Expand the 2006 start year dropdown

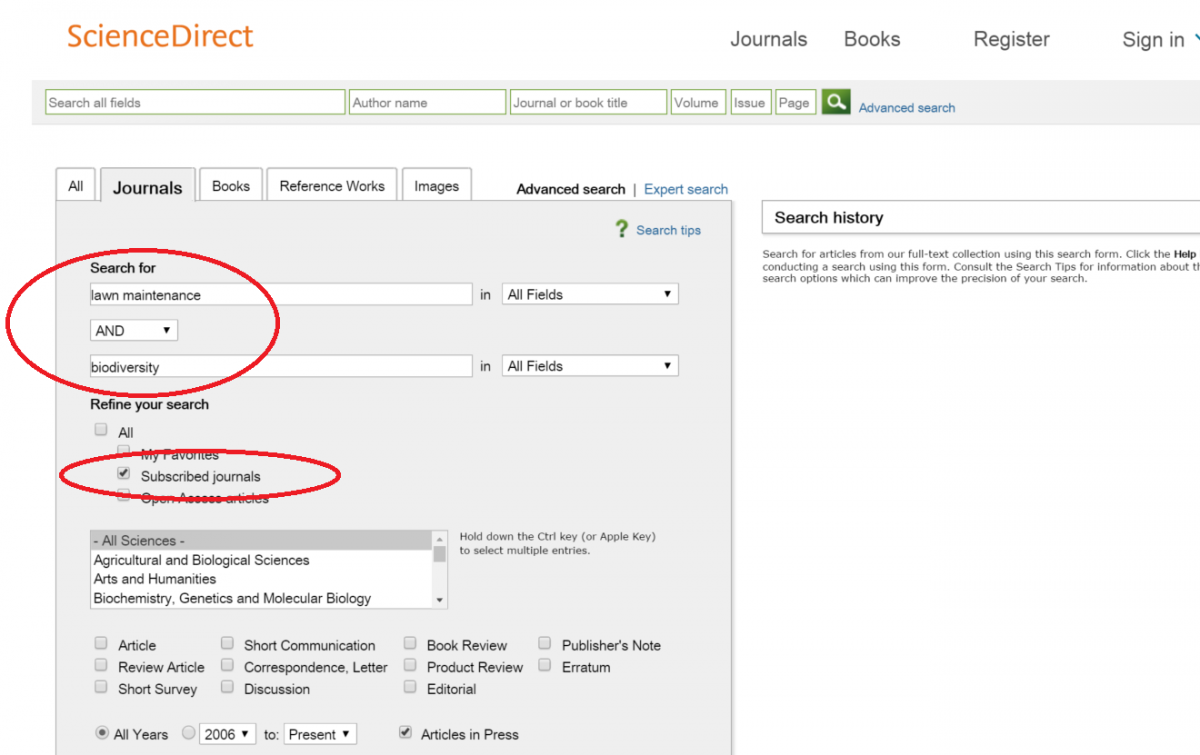pyautogui.click(x=229, y=734)
